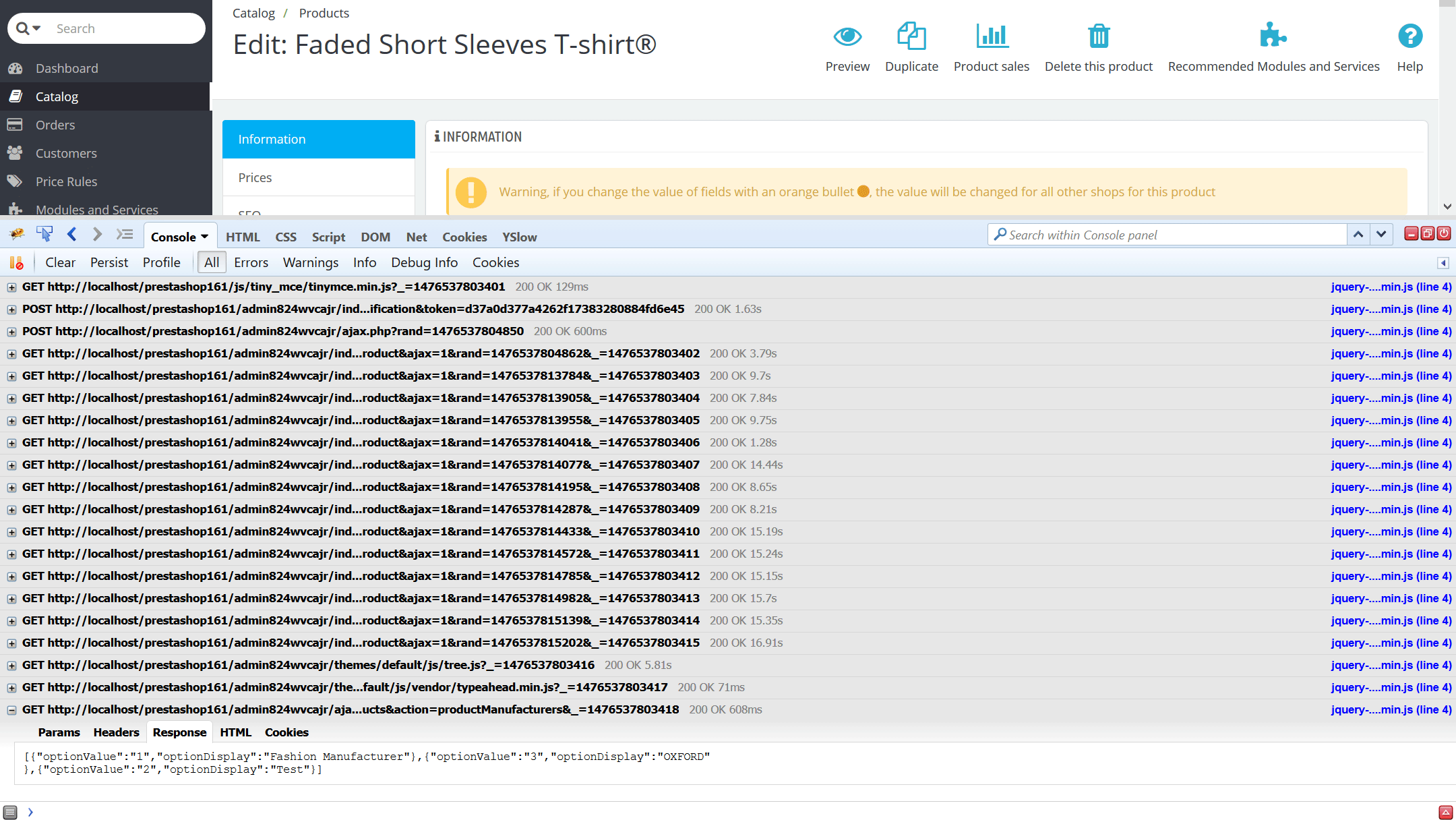
Task: Click the Search within Console panel field
Action: pyautogui.click(x=1167, y=235)
